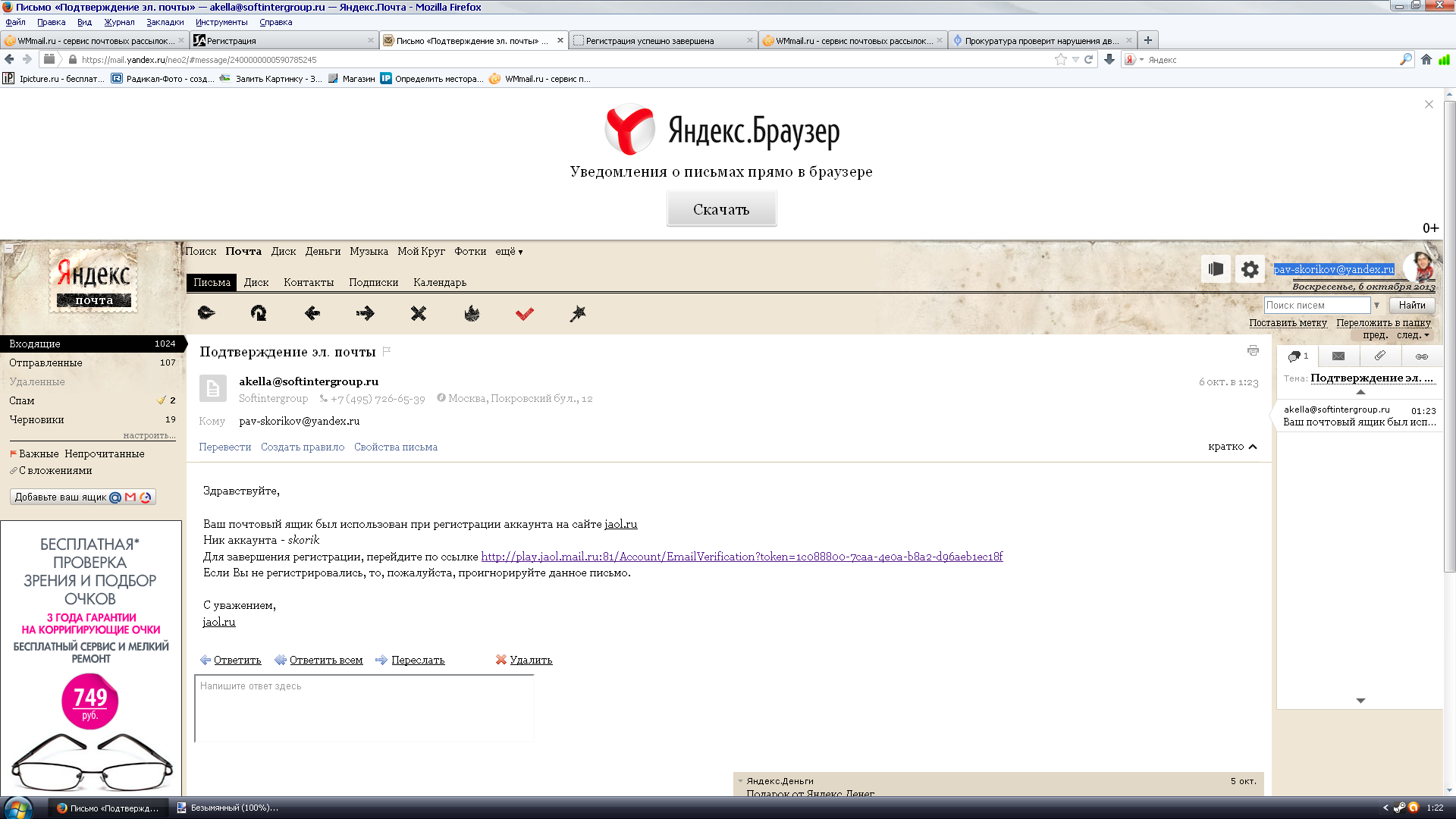Click the forward right-arrow toolbar icon
Viewport: 1456px width, 819px height.
365,312
